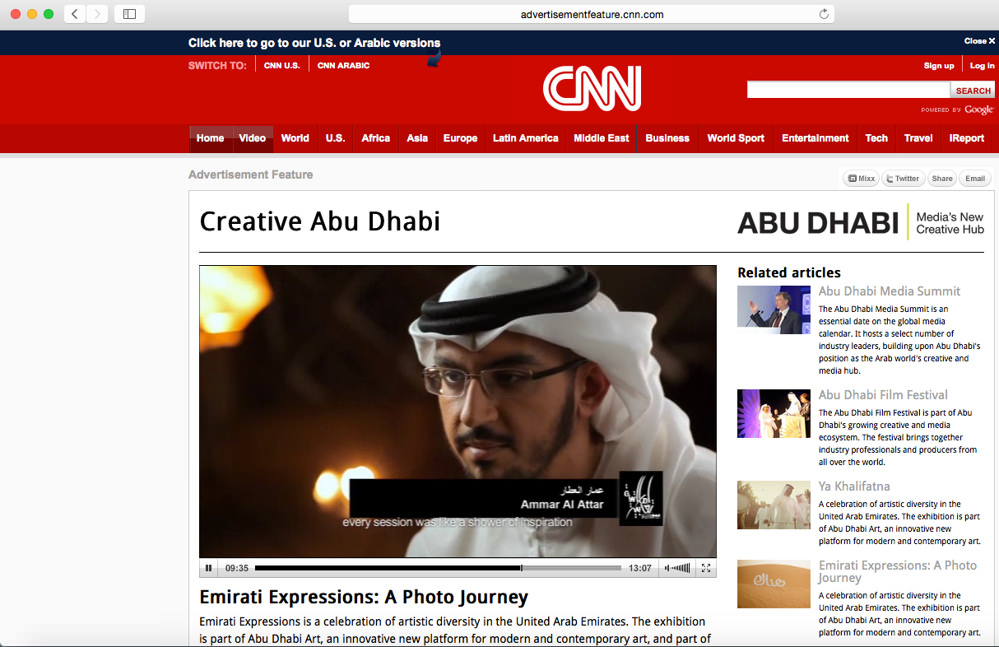999x647 pixels.
Task: Open the Europe nav tab
Action: (460, 138)
